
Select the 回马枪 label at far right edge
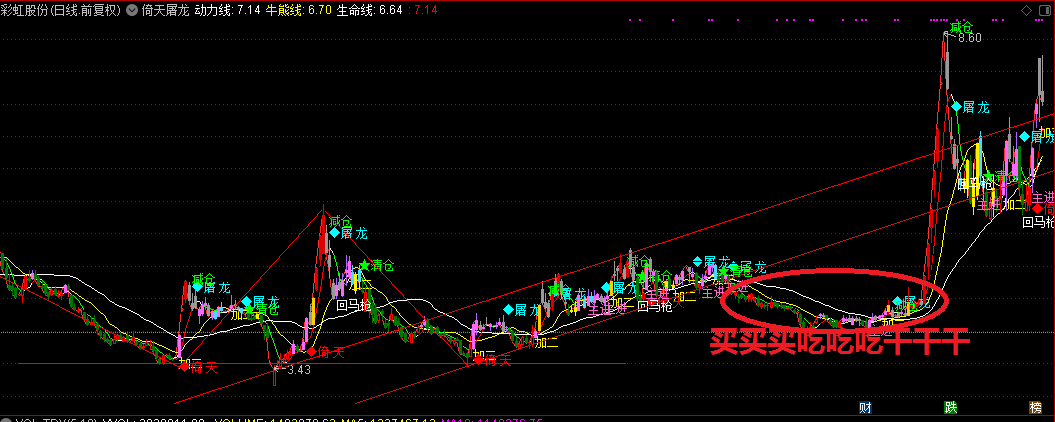(x=1038, y=222)
